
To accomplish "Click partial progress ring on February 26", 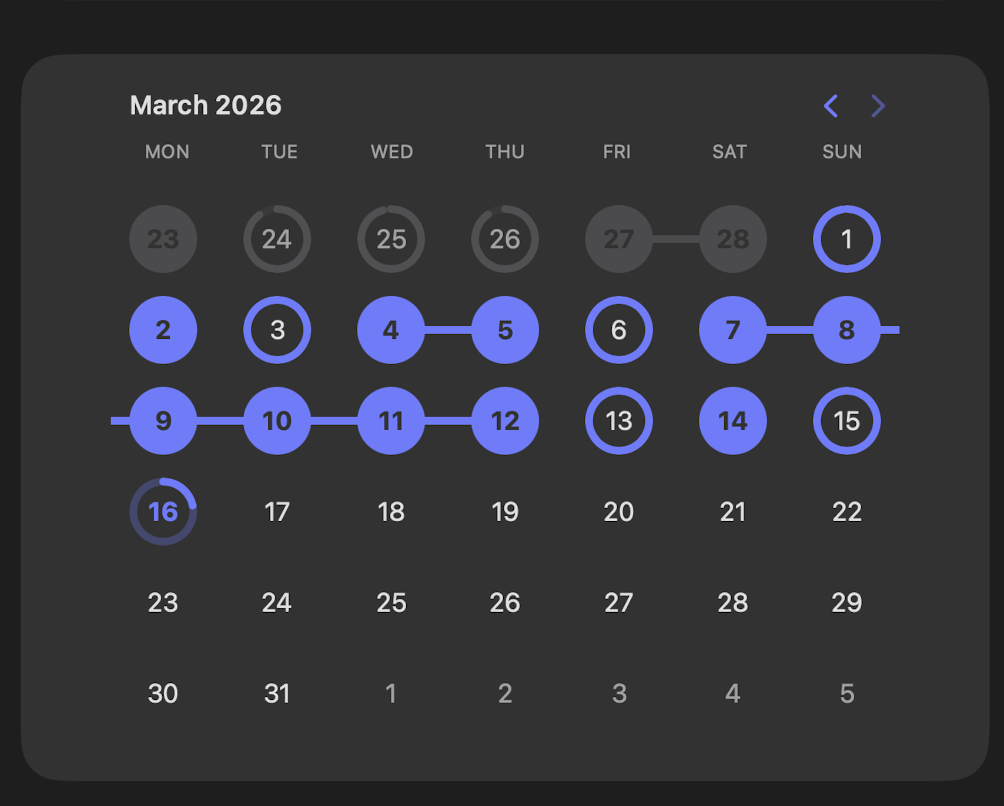I will point(505,240).
